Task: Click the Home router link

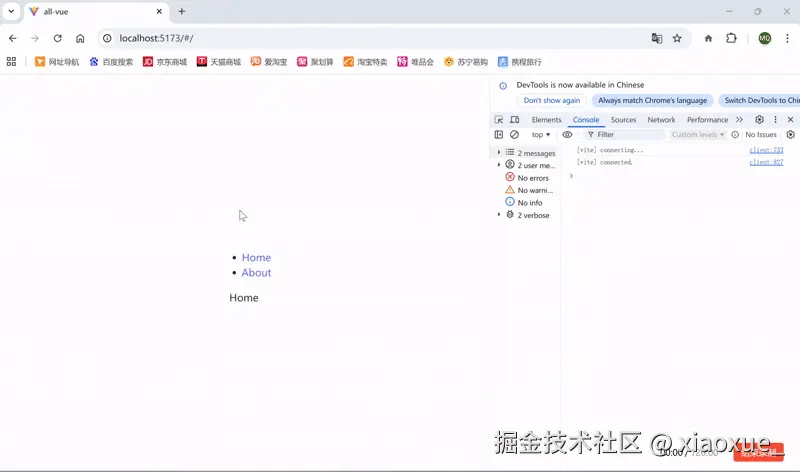Action: coord(256,258)
